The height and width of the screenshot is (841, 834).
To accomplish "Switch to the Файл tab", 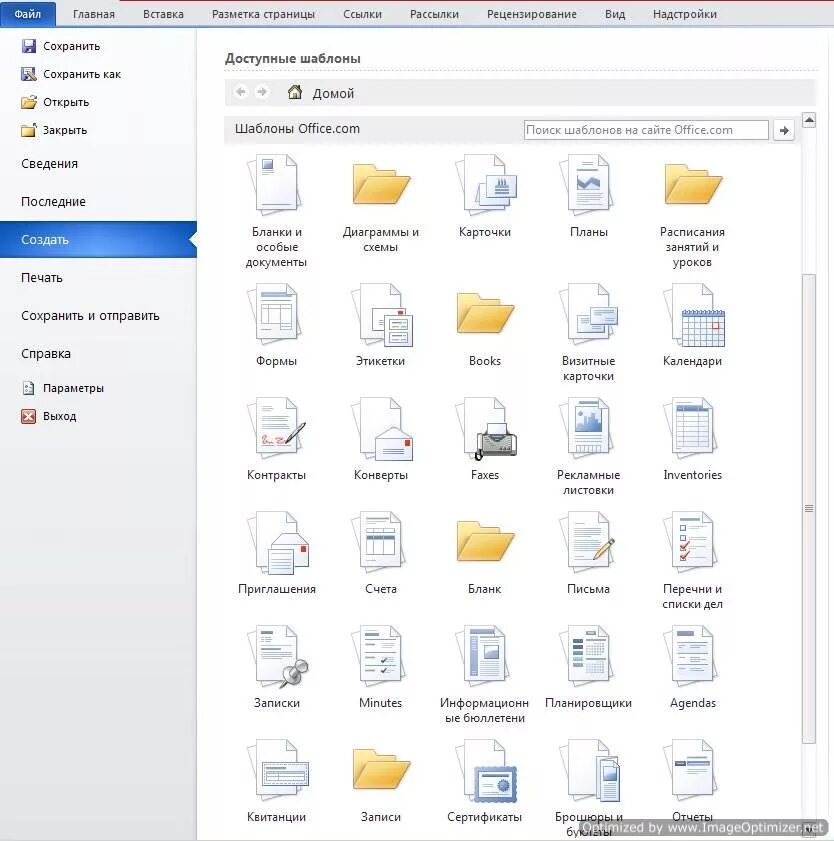I will click(28, 14).
